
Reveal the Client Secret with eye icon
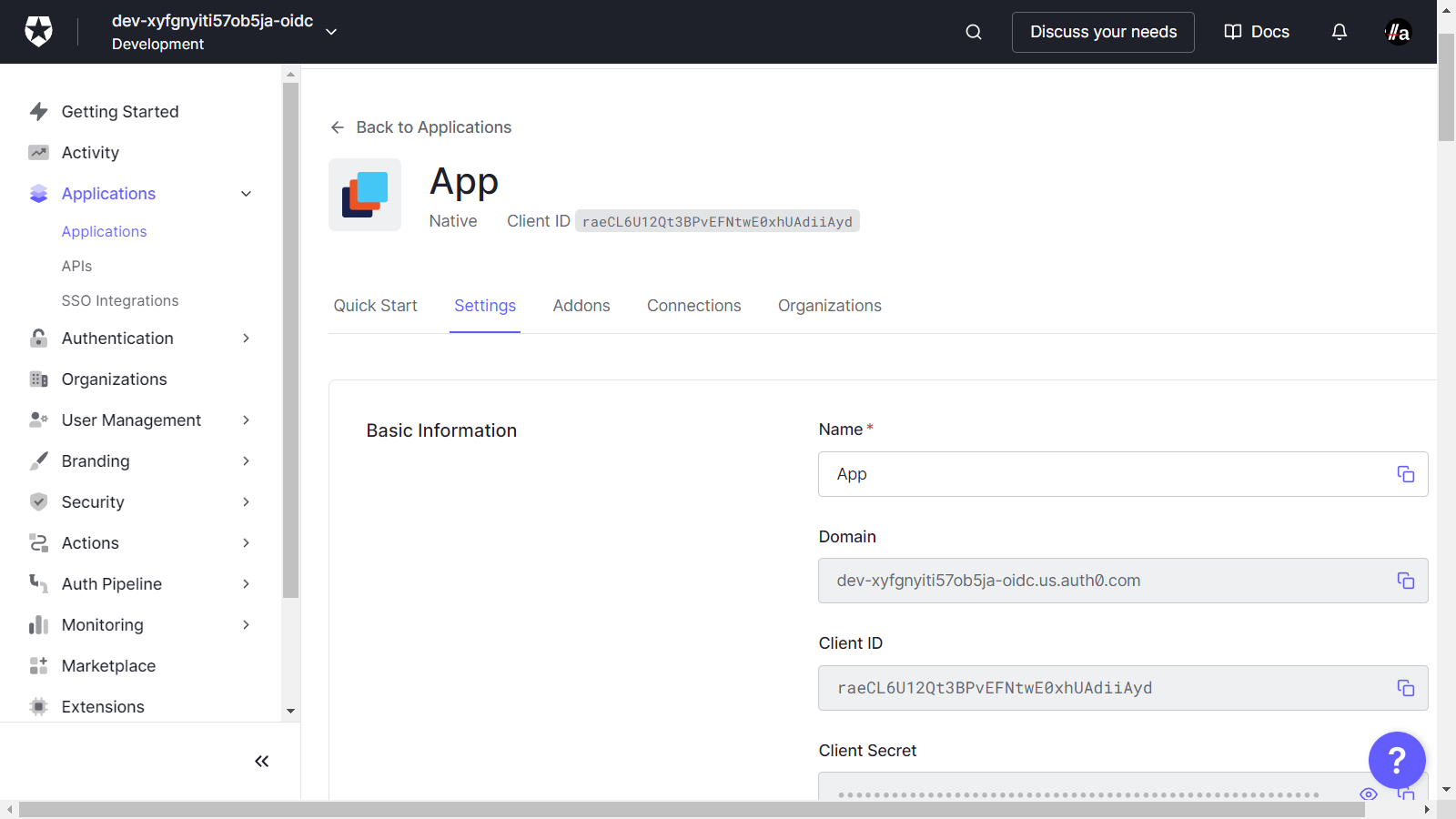click(1368, 794)
